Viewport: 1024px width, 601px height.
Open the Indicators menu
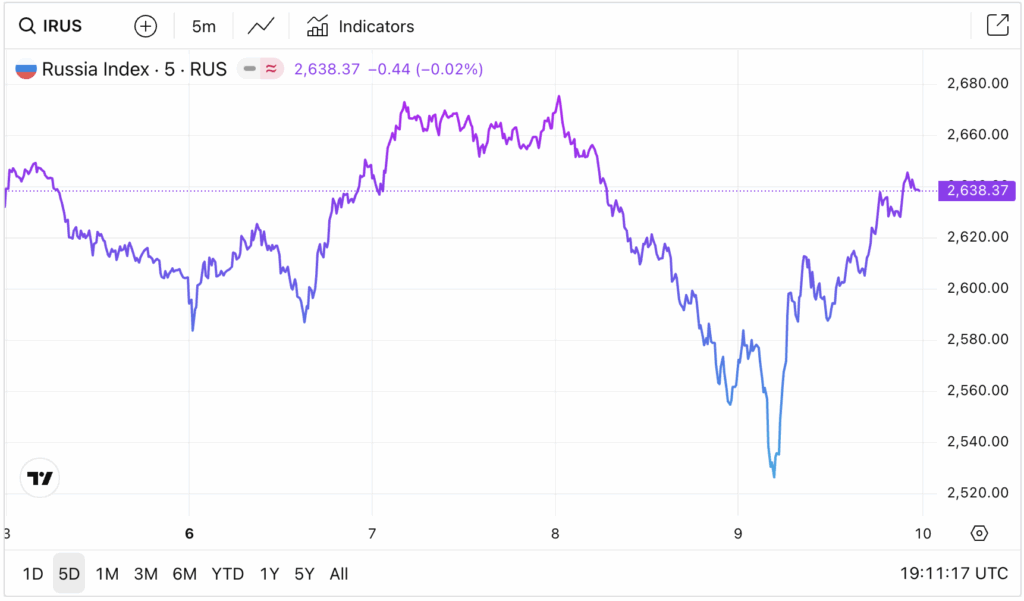click(x=360, y=26)
